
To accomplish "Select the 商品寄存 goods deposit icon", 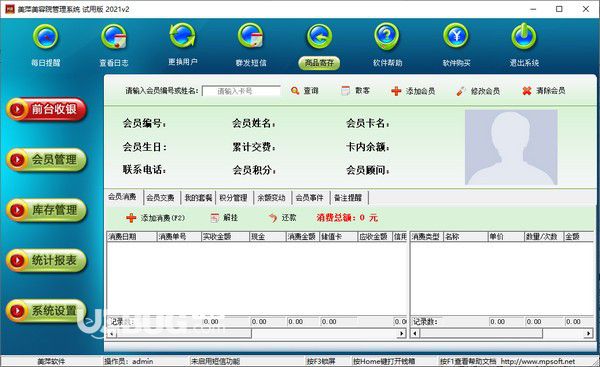I will point(319,36).
